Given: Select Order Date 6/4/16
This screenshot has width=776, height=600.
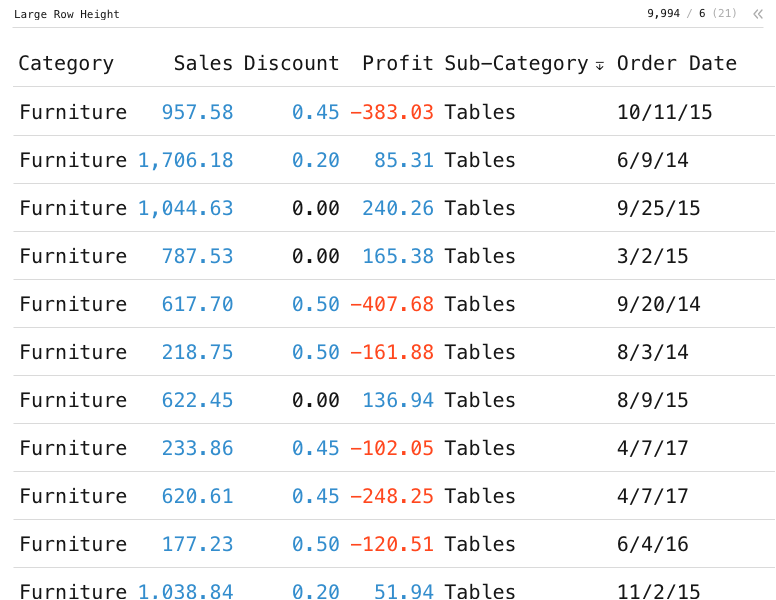Looking at the screenshot, I should (x=652, y=544).
